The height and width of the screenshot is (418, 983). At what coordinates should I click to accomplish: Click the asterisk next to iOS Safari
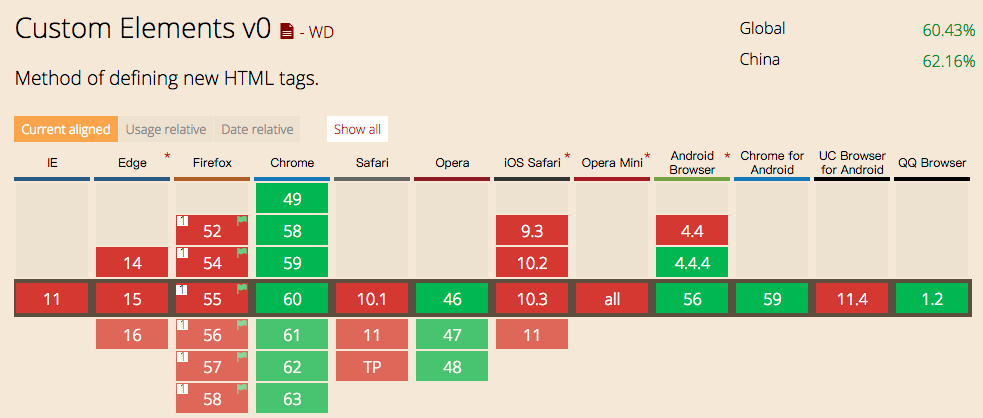pos(567,156)
